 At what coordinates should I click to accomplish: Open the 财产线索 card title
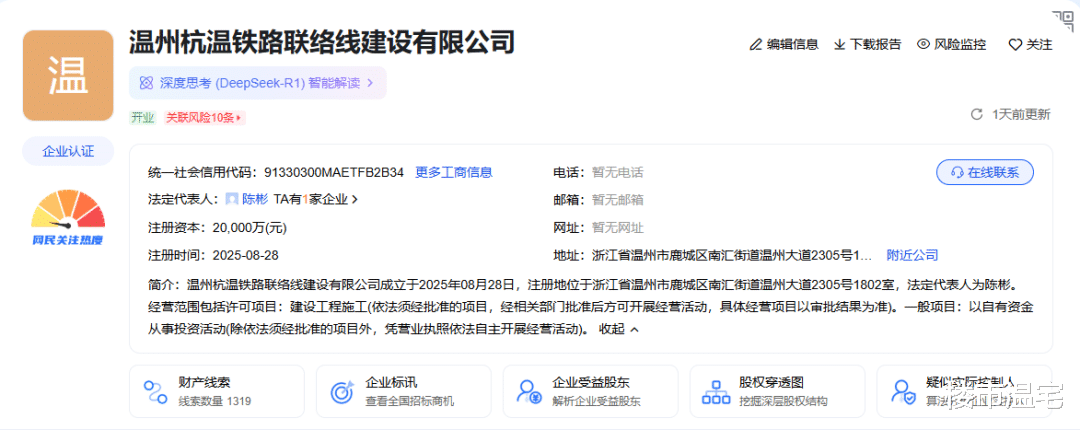pos(204,382)
